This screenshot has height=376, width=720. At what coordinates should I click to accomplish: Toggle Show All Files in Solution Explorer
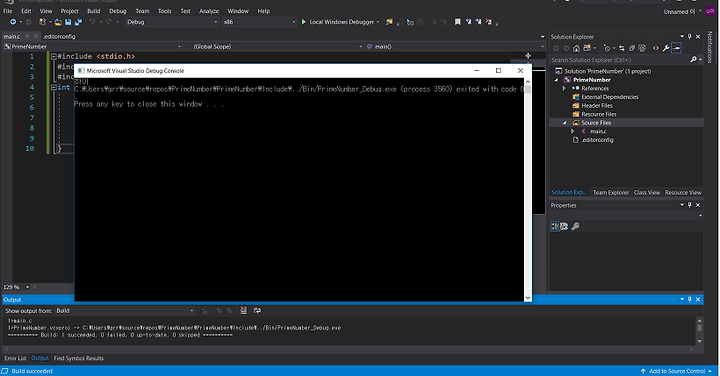coord(642,48)
